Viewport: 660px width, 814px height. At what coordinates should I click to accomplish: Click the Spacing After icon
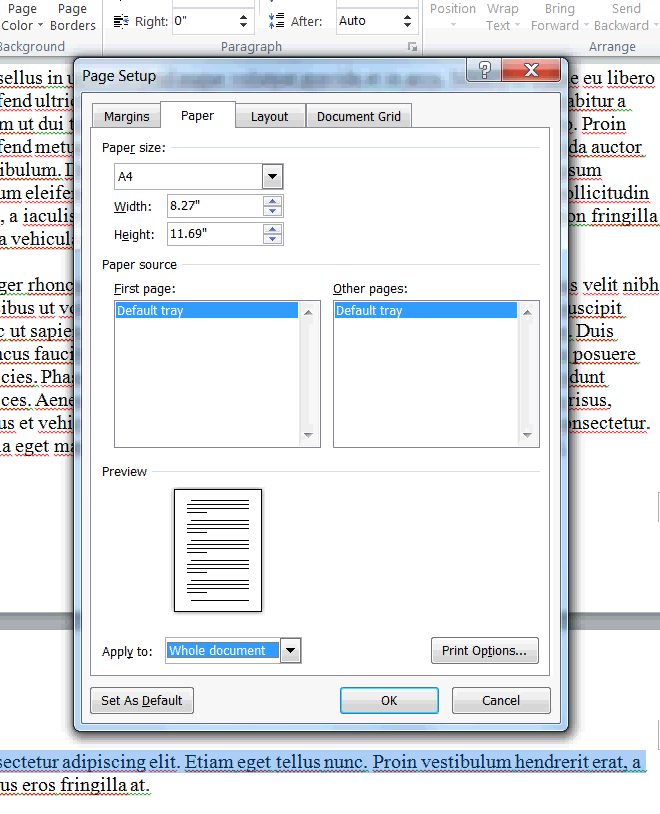(276, 21)
